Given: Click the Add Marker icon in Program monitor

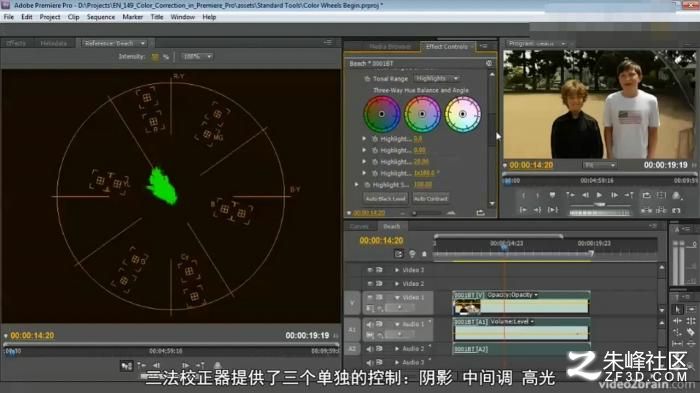Looking at the screenshot, I should tap(553, 195).
